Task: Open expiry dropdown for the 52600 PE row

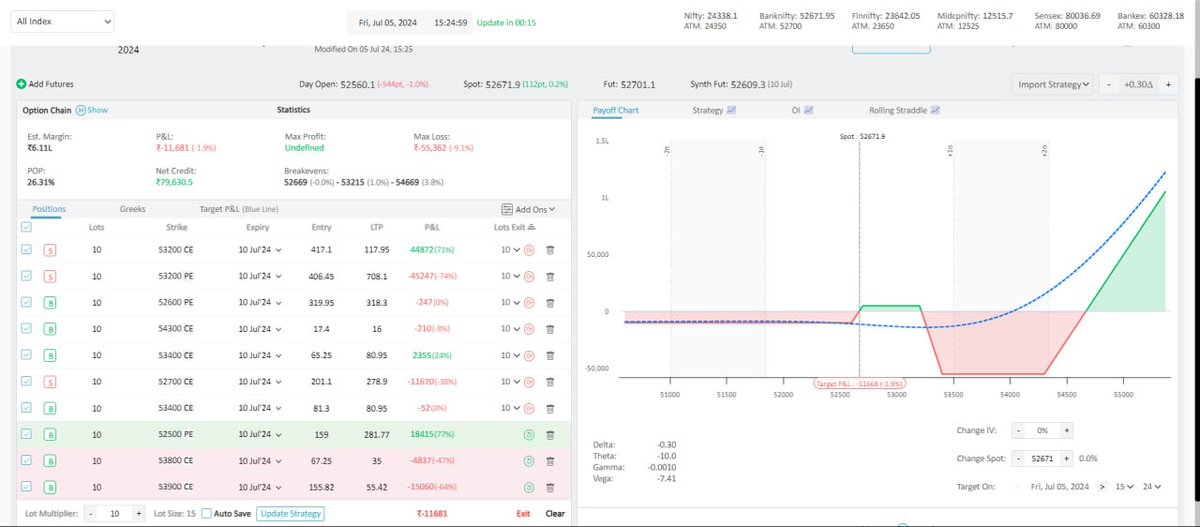Action: pos(259,302)
